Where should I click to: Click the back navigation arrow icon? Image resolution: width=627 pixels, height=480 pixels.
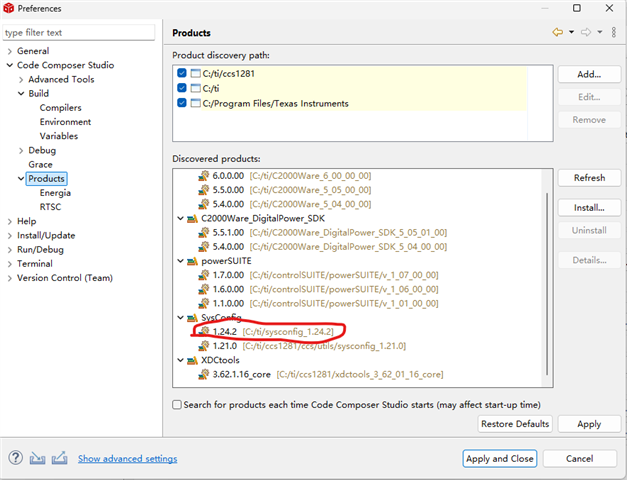[x=557, y=32]
